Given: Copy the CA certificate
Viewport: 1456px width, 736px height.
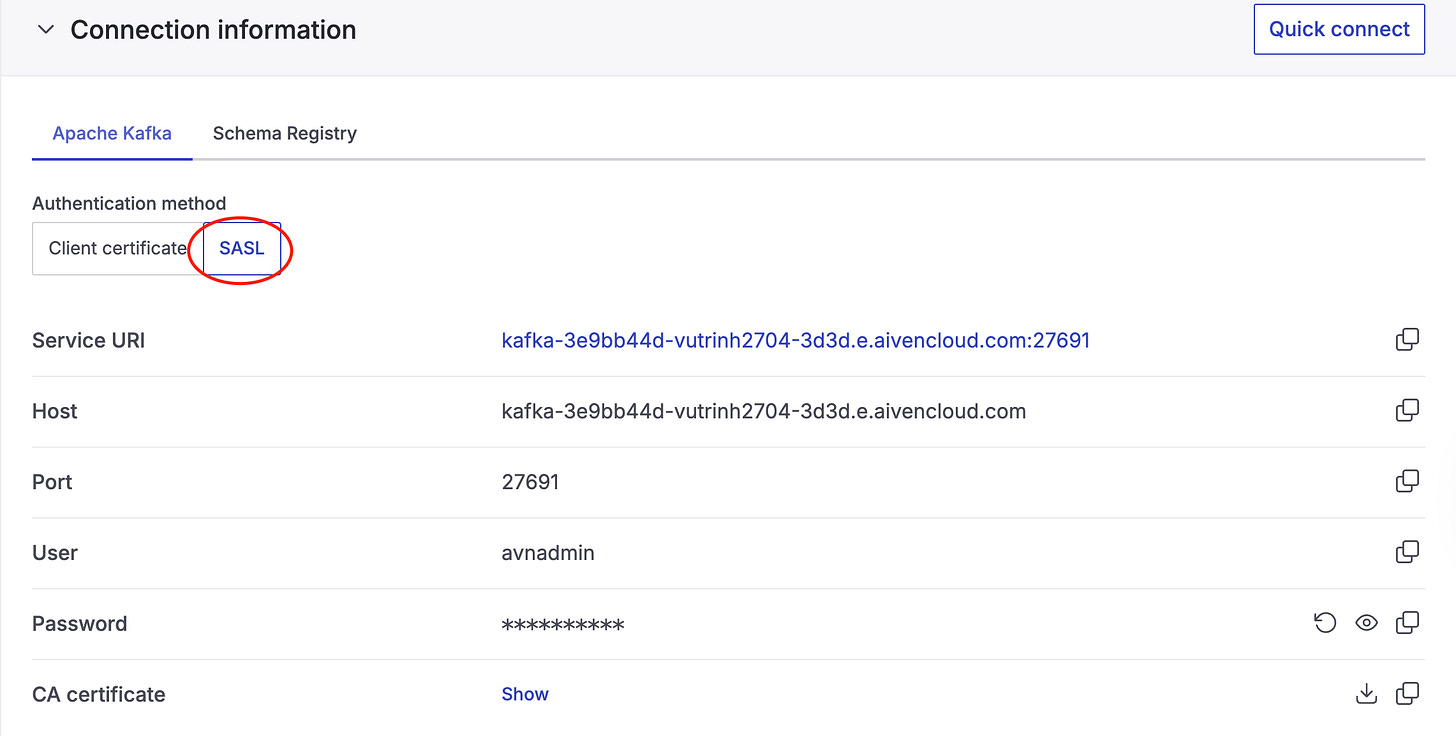Looking at the screenshot, I should point(1407,693).
